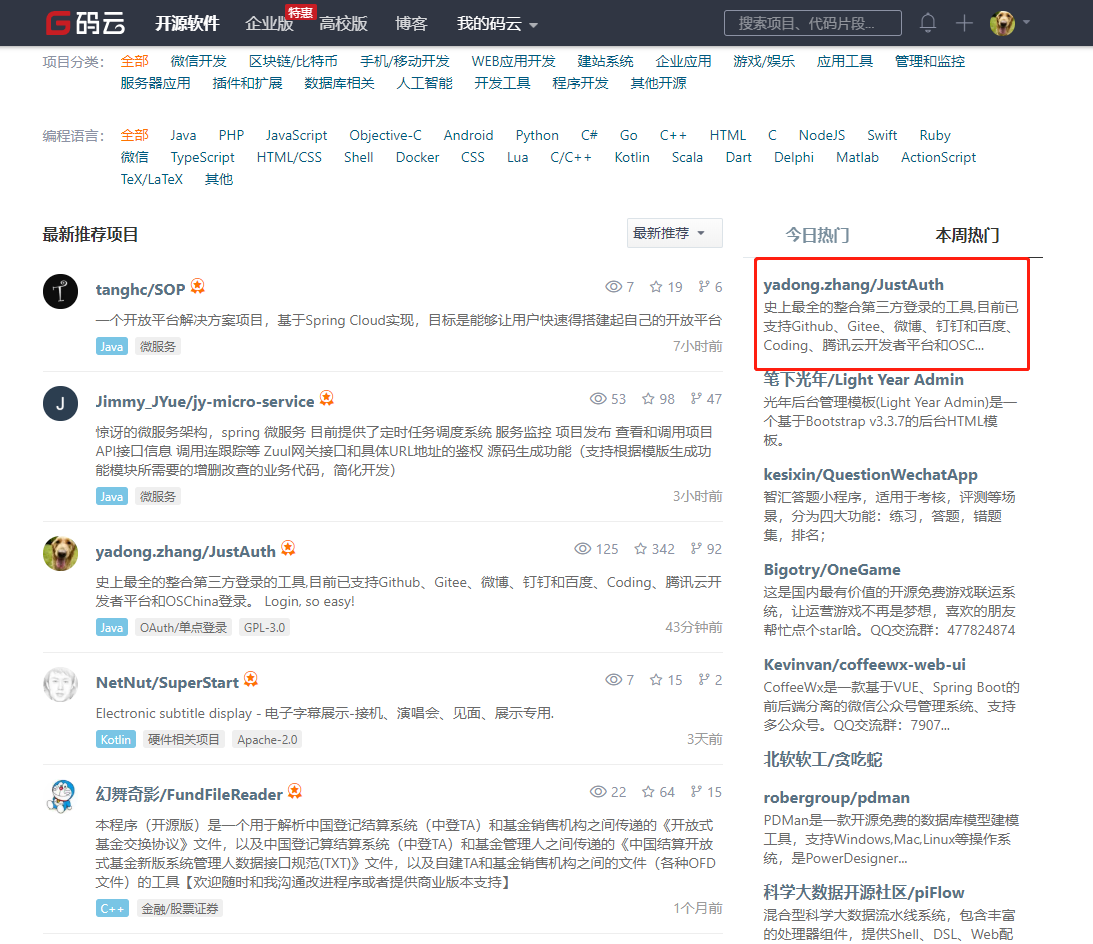The height and width of the screenshot is (944, 1093).
Task: Click the recommended badge beside yadong.zhang/JustAuth in list
Action: [x=289, y=548]
